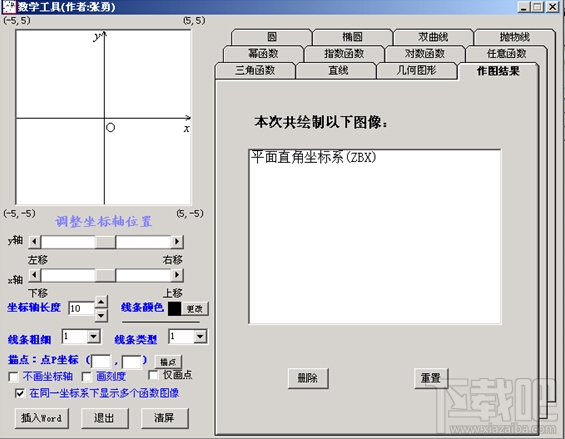Enable the 仅画点 checkbox
The width and height of the screenshot is (565, 439).
[153, 375]
